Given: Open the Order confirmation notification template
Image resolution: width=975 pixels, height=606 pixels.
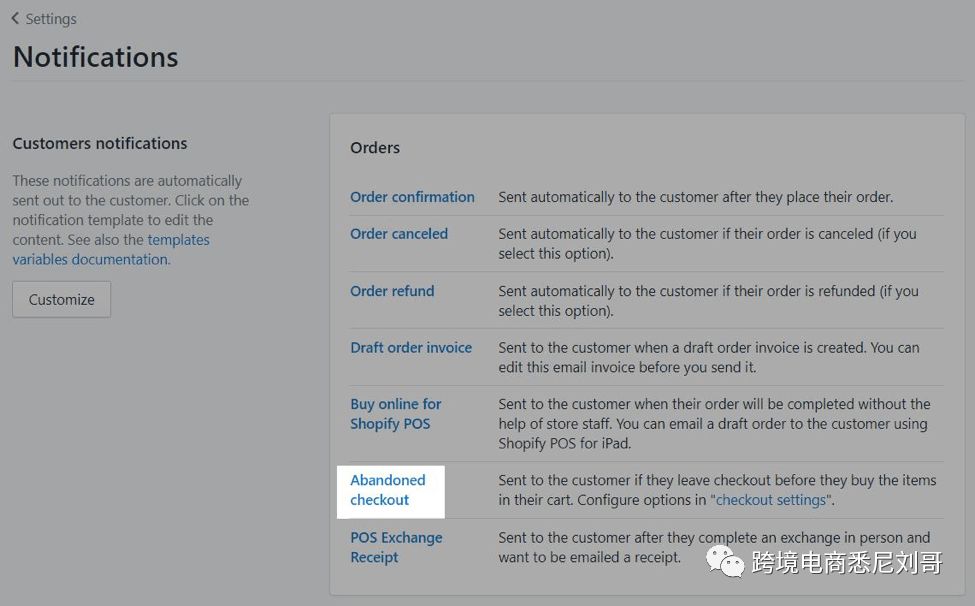Looking at the screenshot, I should coord(412,197).
